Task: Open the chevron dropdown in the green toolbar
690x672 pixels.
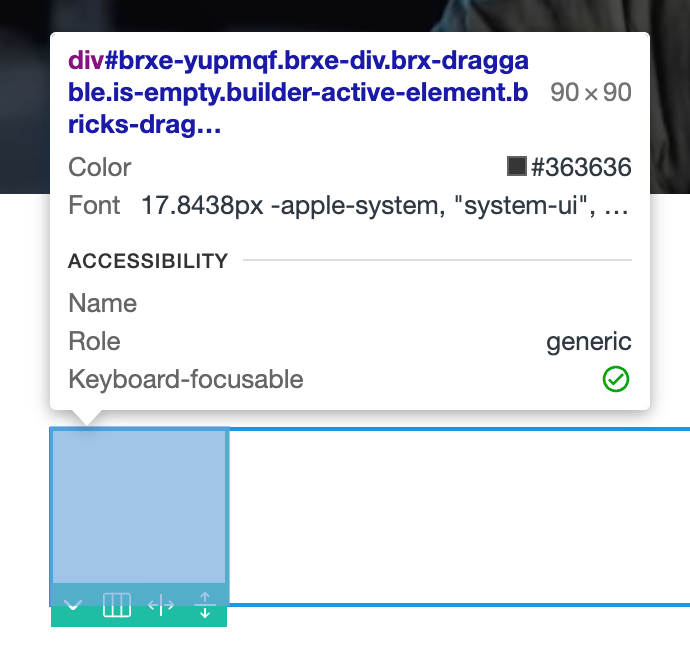Action: (72, 606)
